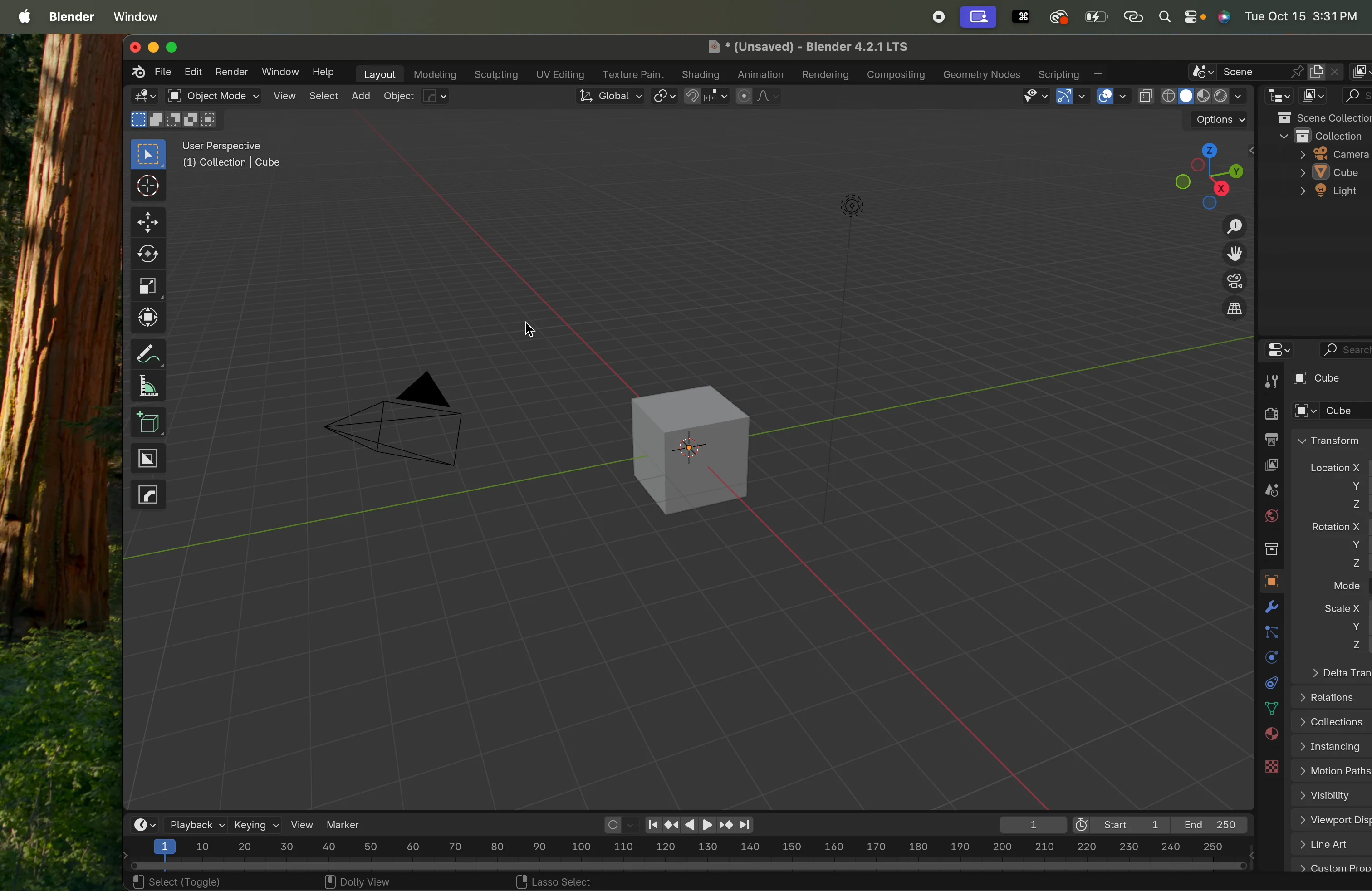The height and width of the screenshot is (891, 1372).
Task: Toggle proportional editing in the header
Action: point(744,96)
